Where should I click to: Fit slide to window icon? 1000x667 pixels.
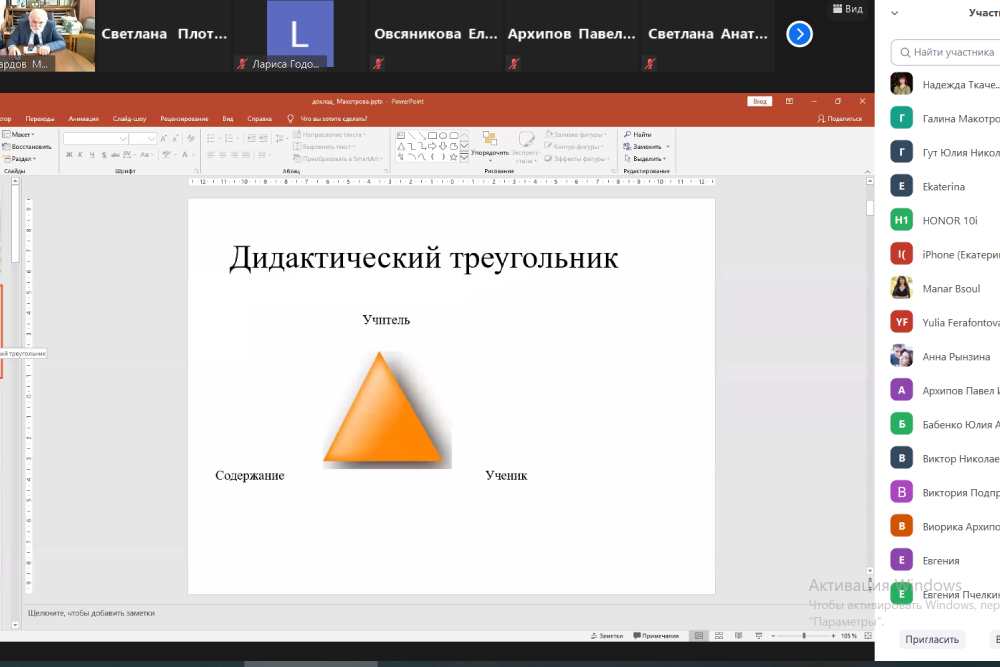click(868, 636)
